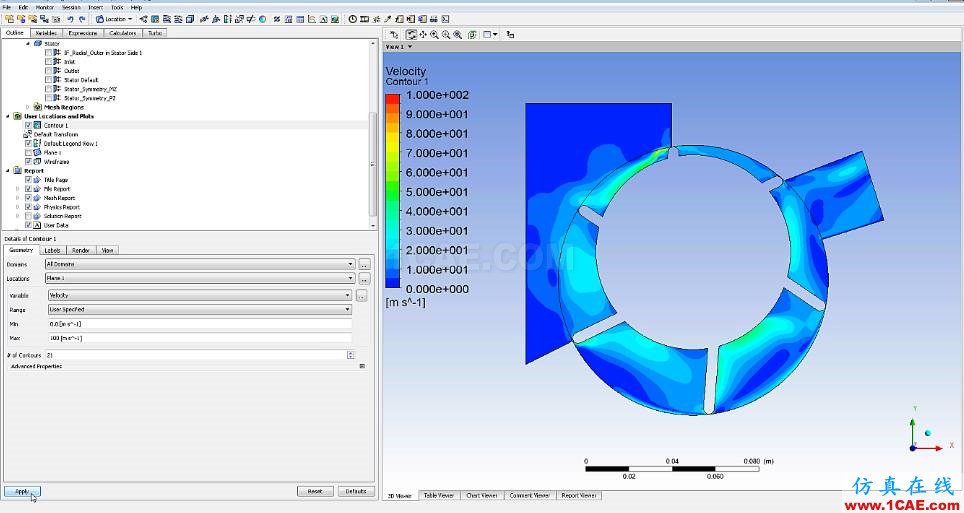Expand the Mesh Regions tree node
This screenshot has width=964, height=513.
[x=28, y=107]
